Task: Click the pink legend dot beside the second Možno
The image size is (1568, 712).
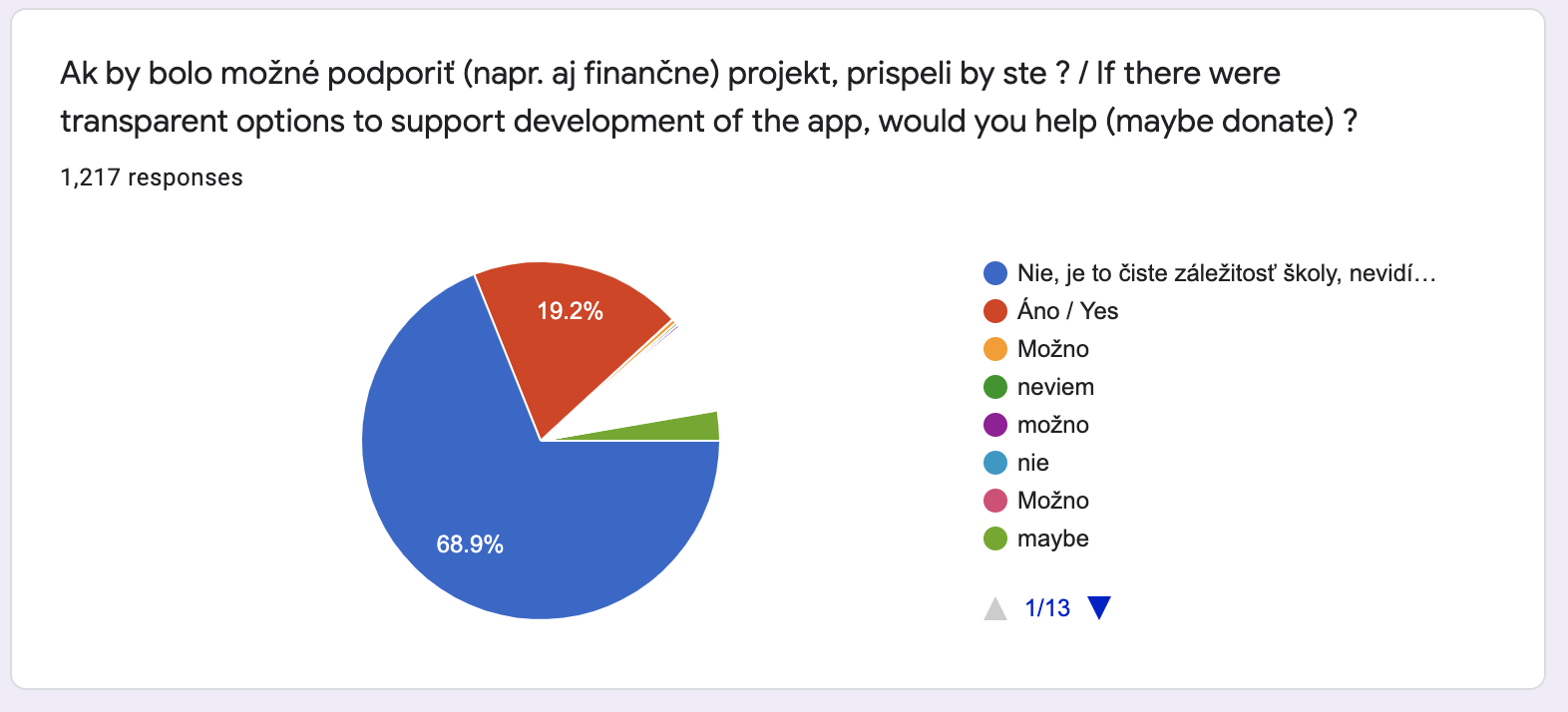Action: coord(995,501)
